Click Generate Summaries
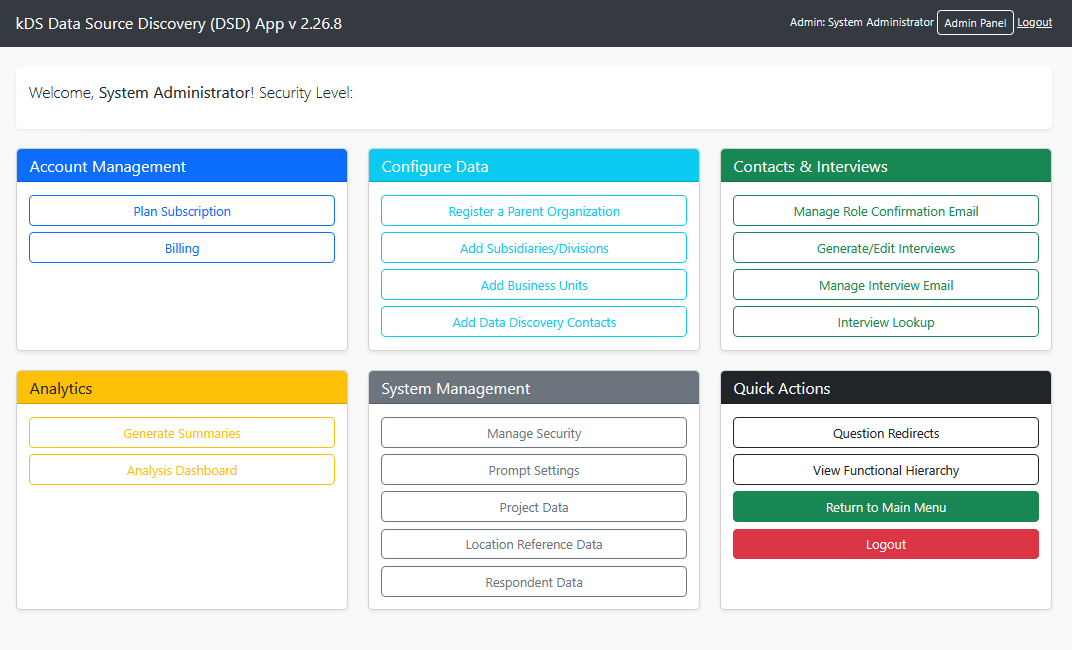The height and width of the screenshot is (650, 1072). pos(182,433)
